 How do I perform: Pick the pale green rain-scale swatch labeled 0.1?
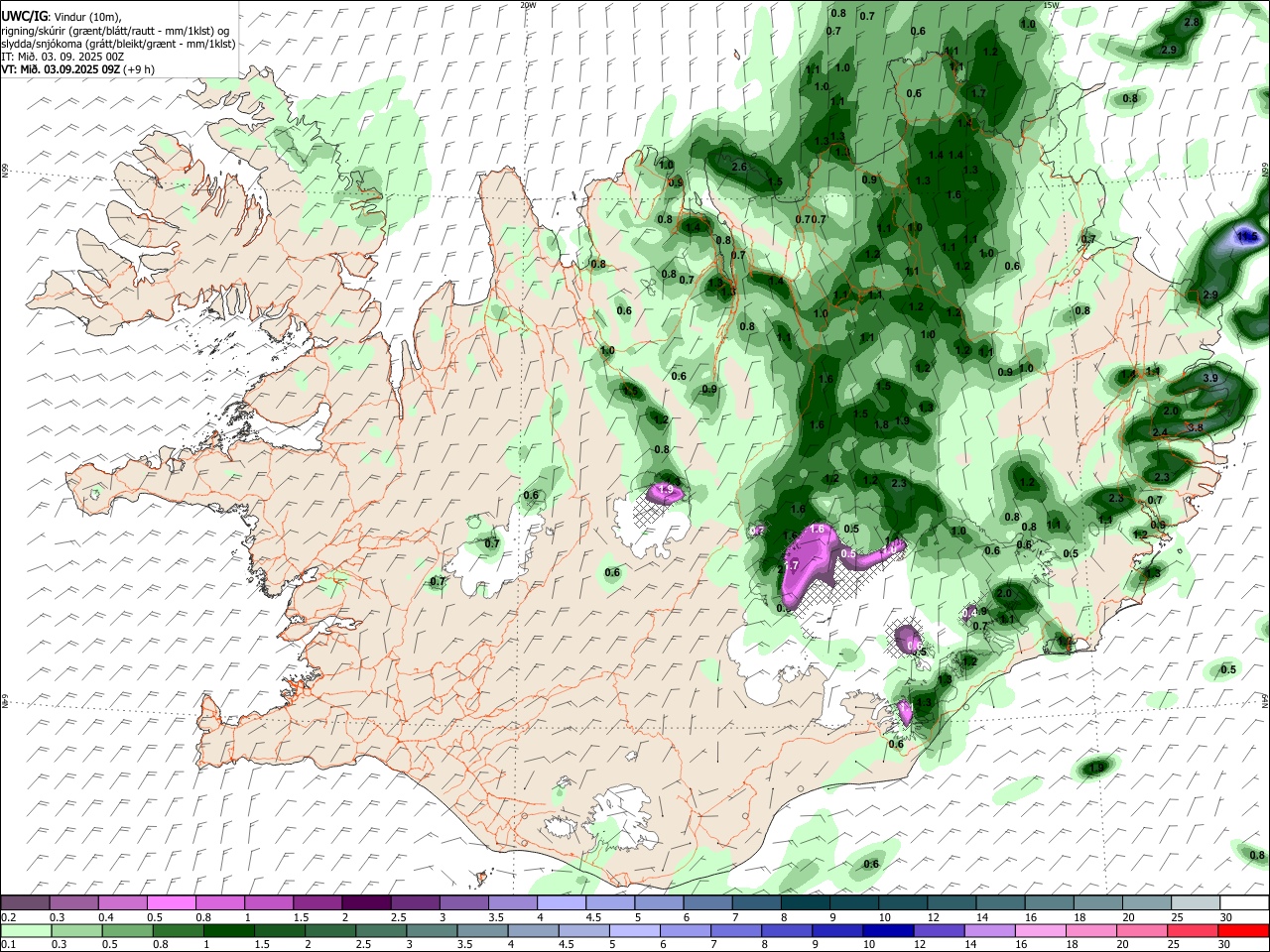point(27,930)
